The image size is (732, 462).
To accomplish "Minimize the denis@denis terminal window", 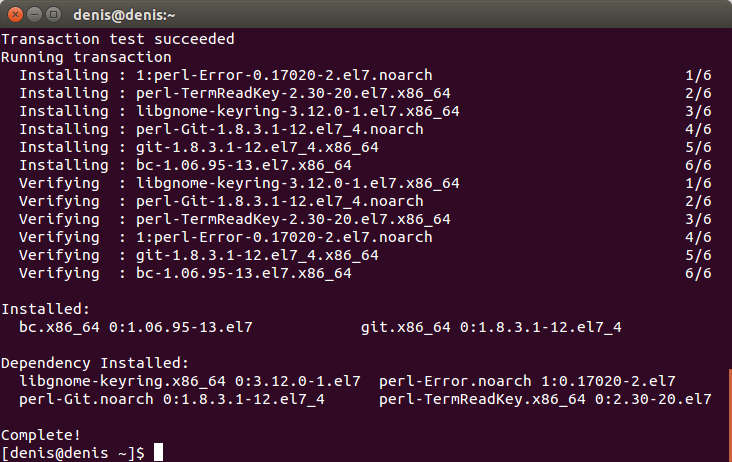I will point(35,15).
